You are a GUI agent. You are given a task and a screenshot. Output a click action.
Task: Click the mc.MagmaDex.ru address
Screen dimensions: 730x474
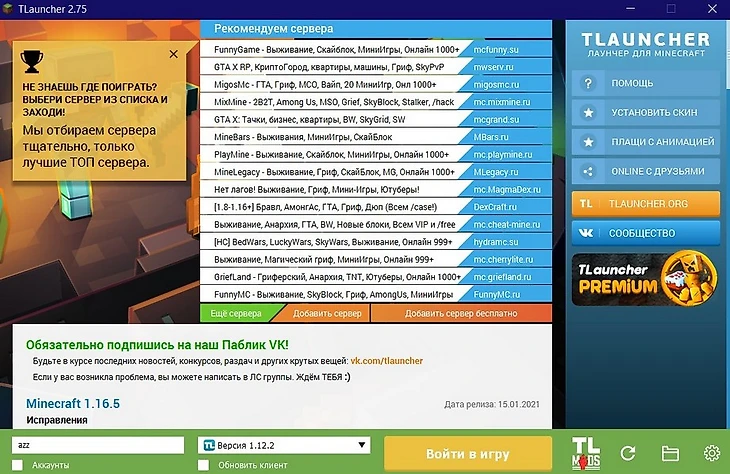[507, 190]
